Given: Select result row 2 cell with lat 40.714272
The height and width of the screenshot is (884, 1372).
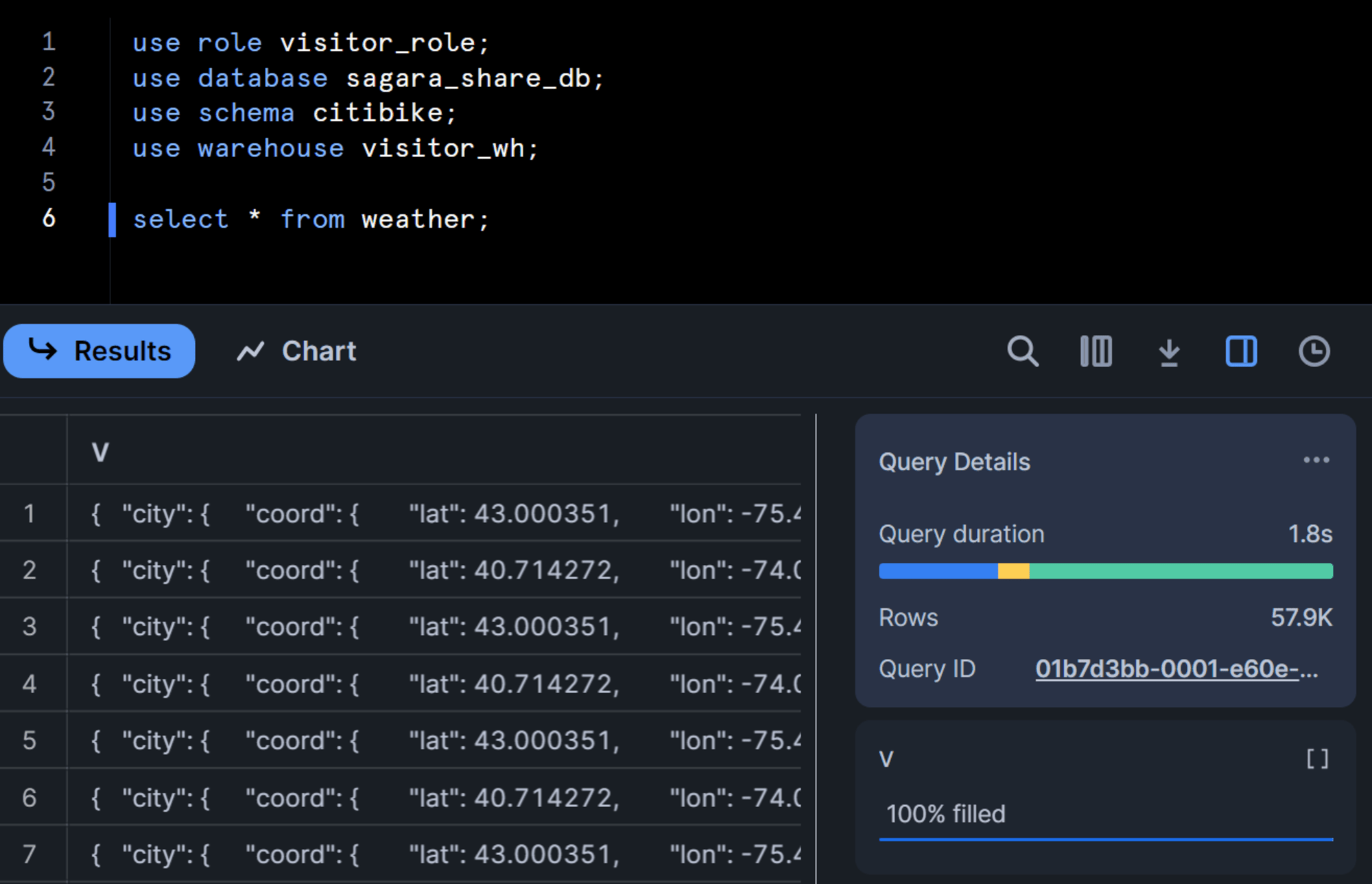Looking at the screenshot, I should (x=434, y=570).
